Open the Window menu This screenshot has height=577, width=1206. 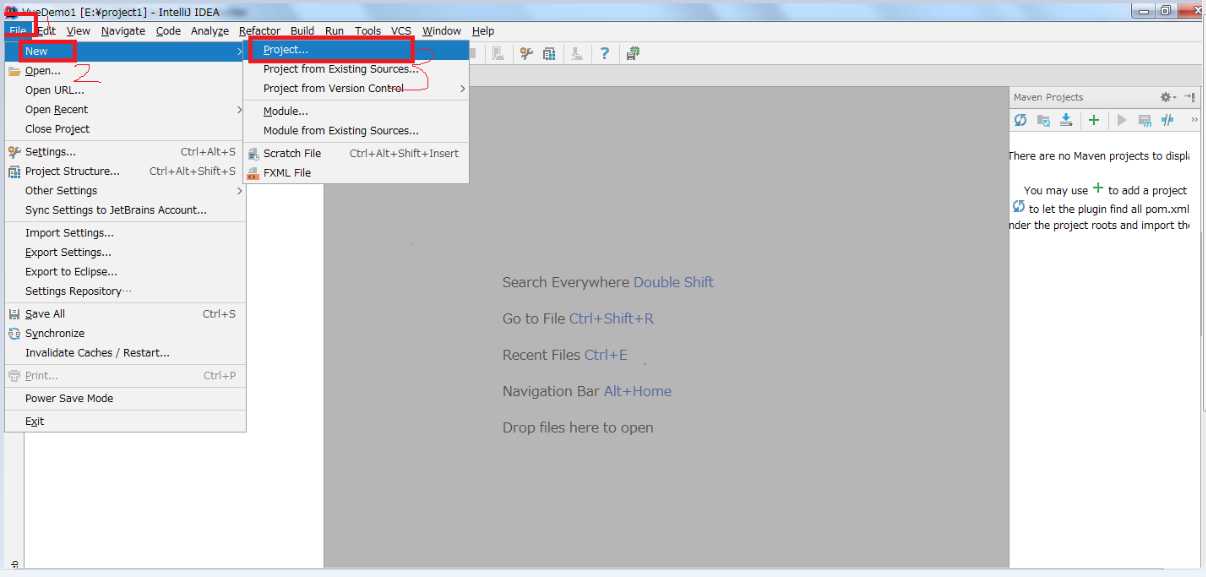441,31
